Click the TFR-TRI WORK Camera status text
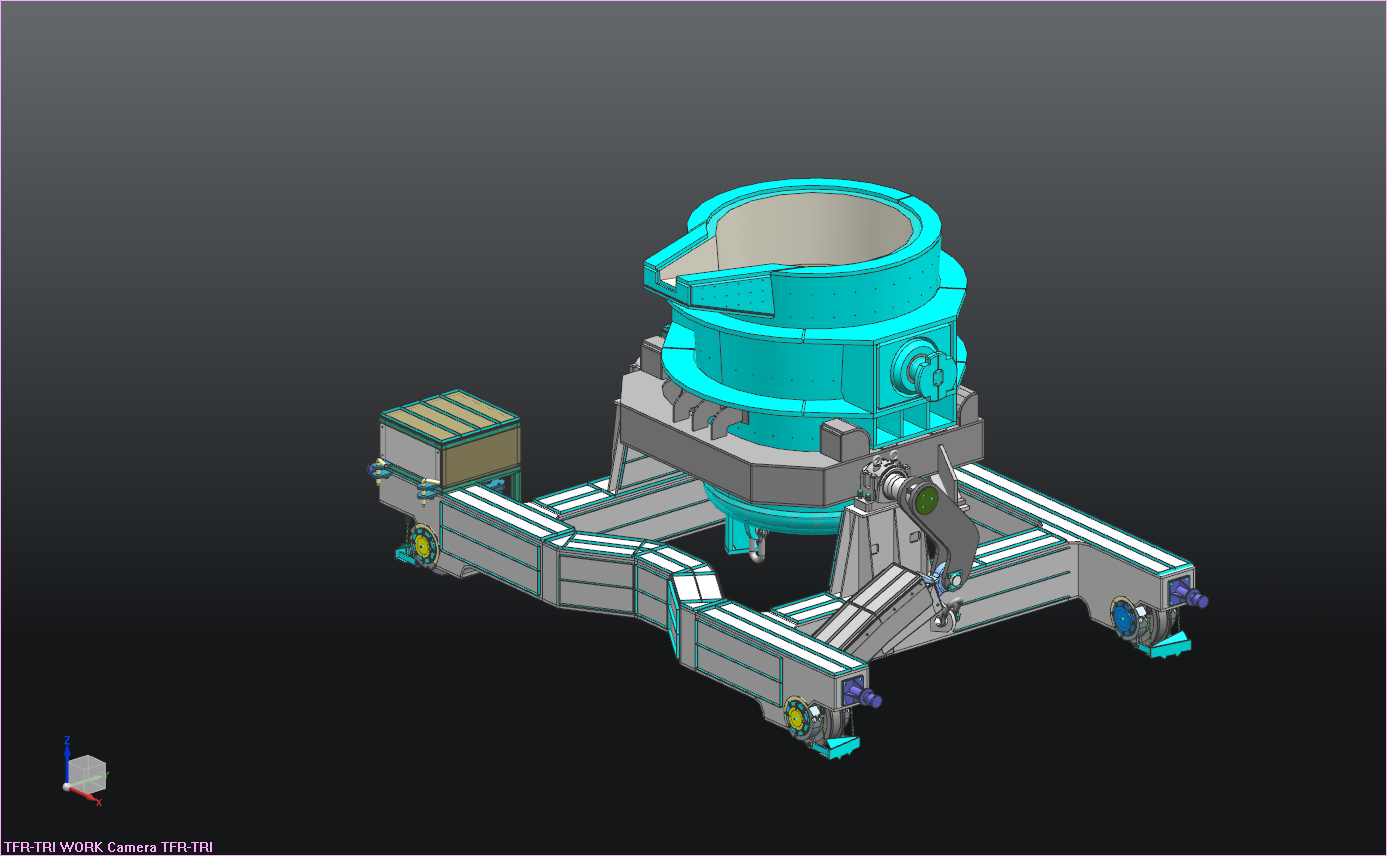Image resolution: width=1387 pixels, height=856 pixels. click(108, 847)
